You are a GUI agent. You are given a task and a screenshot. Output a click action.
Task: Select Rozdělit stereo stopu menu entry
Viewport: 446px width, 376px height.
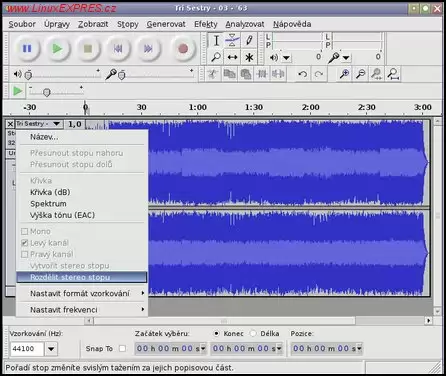coord(82,277)
